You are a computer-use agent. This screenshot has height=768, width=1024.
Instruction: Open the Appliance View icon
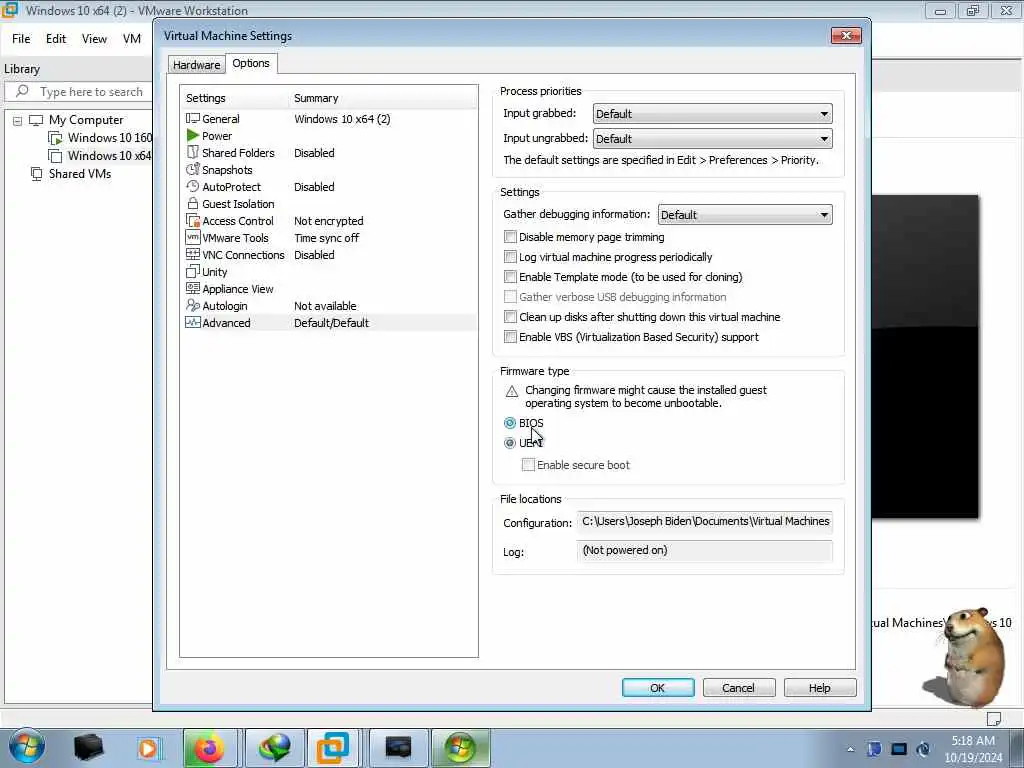[x=193, y=289]
